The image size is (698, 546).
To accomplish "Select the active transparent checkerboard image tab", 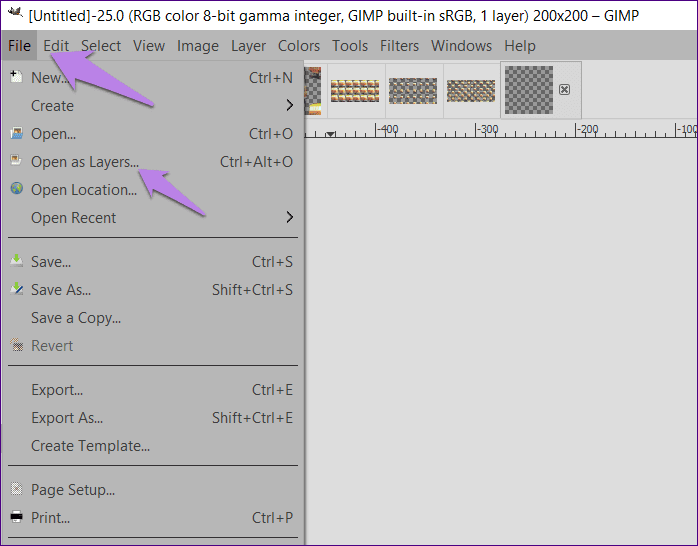I will [x=529, y=90].
